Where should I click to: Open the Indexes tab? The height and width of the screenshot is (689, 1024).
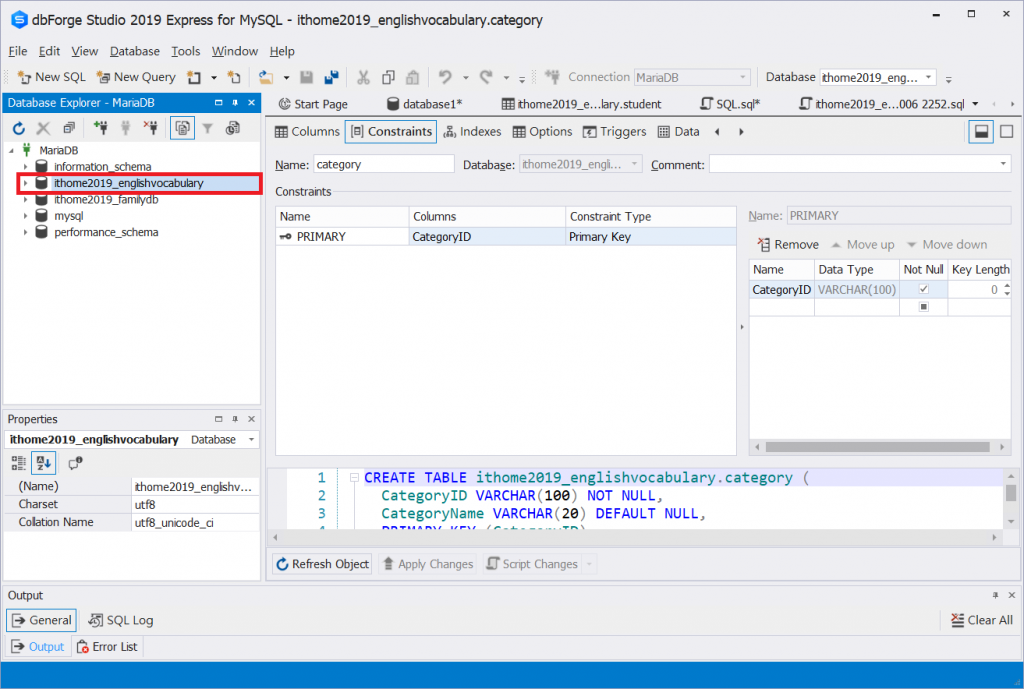pos(472,131)
